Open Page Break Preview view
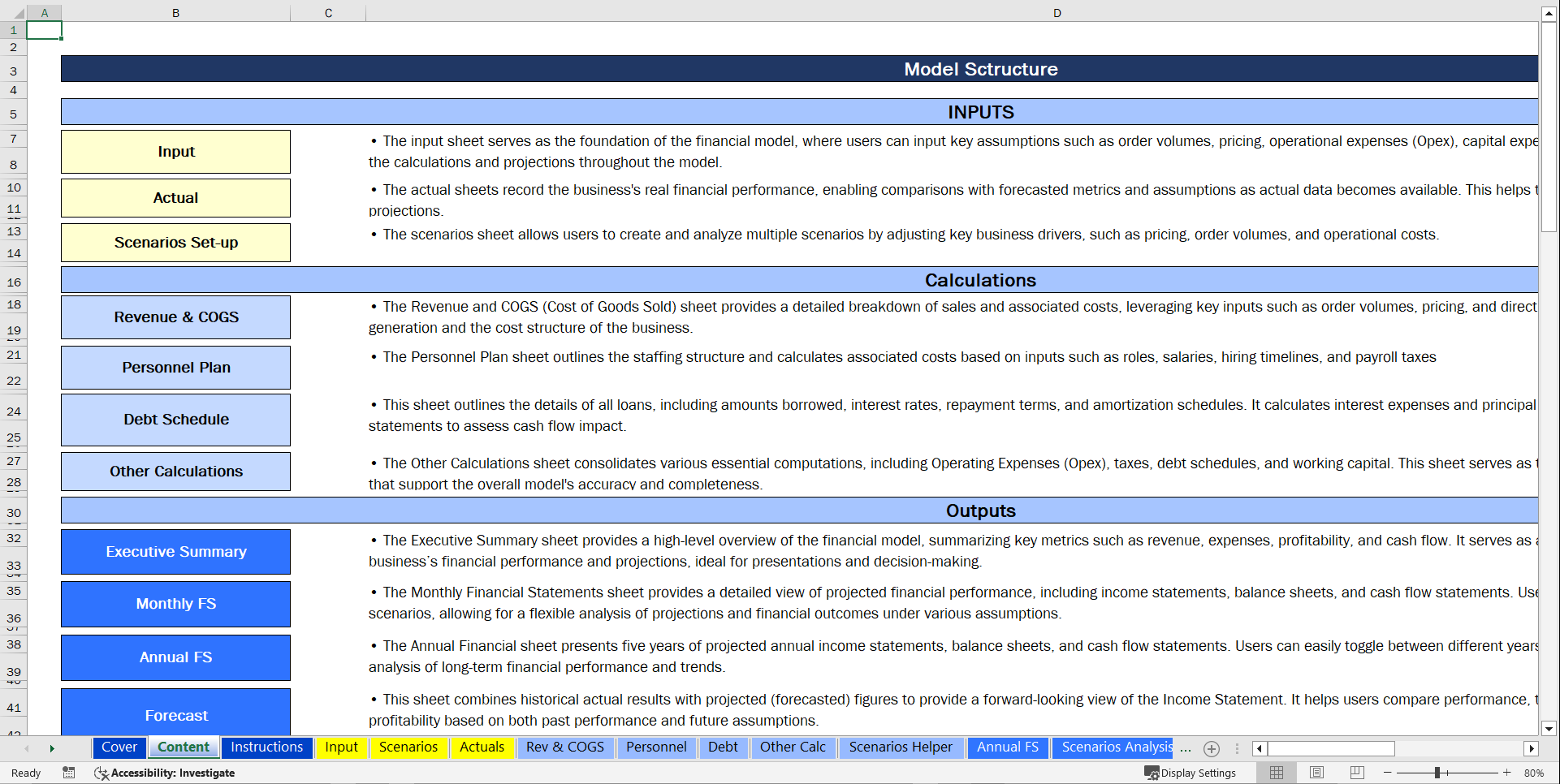The width and height of the screenshot is (1560, 784). pyautogui.click(x=1355, y=773)
